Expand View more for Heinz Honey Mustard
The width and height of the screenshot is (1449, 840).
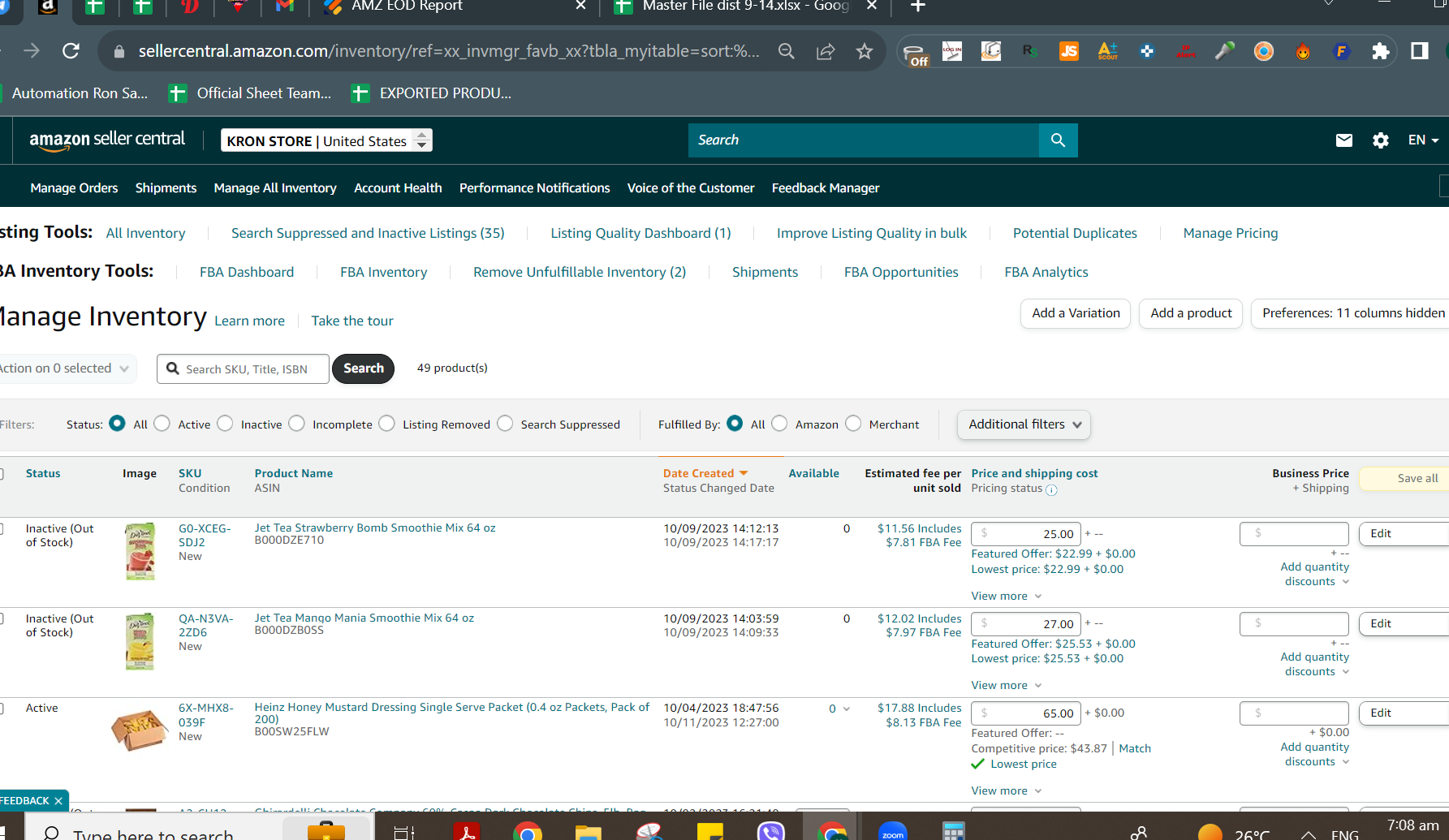[1007, 790]
